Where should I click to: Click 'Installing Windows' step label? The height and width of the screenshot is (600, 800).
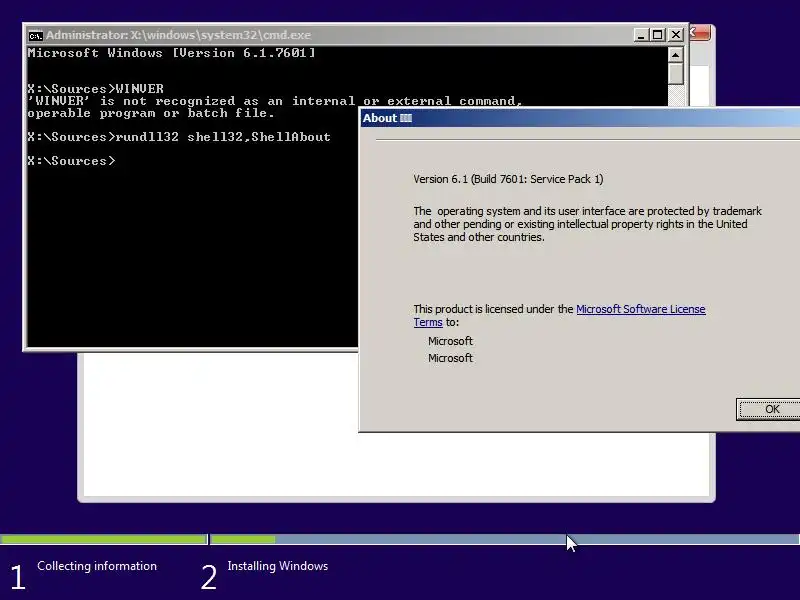point(278,566)
